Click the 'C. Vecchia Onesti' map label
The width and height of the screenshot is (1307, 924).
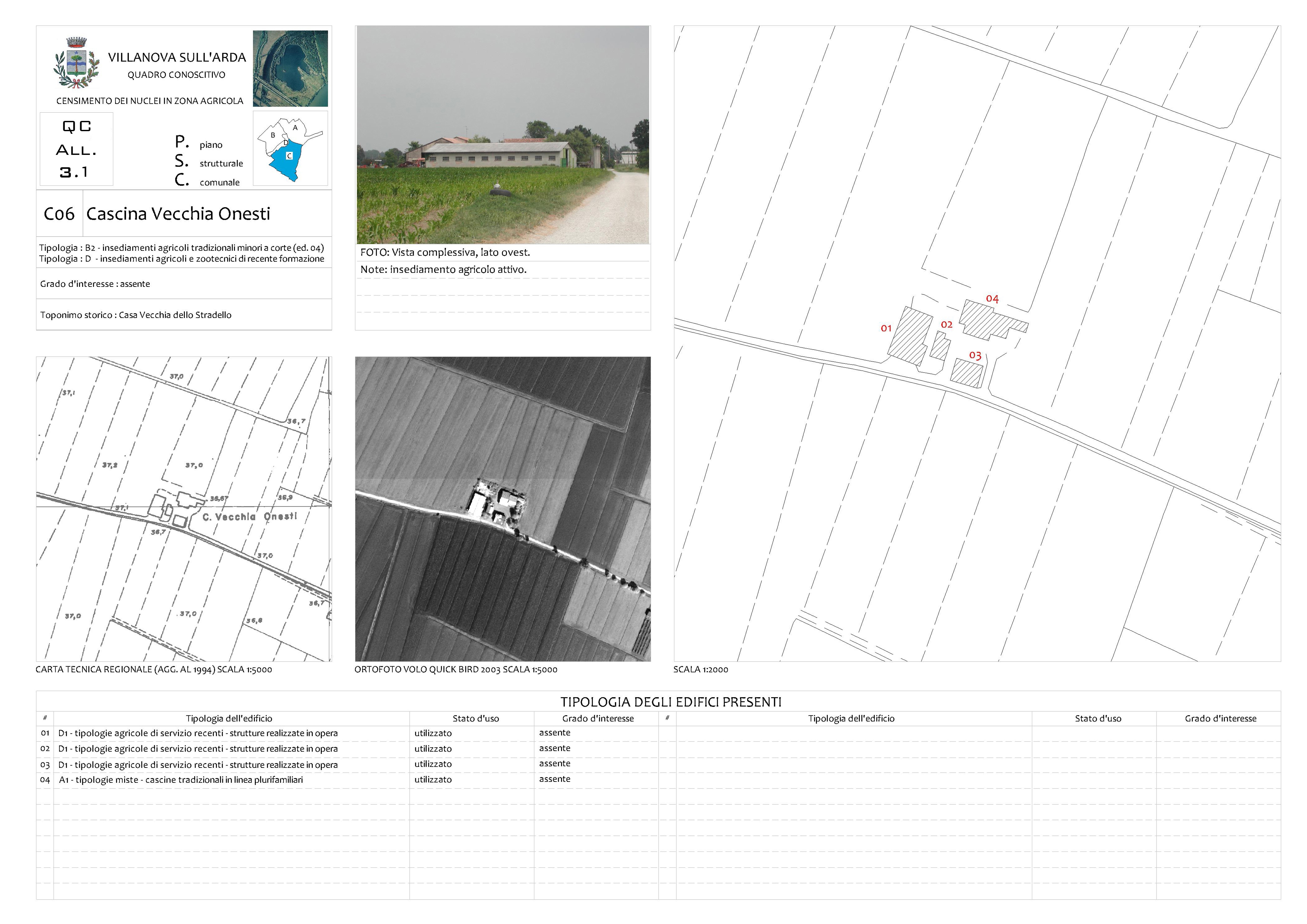tap(250, 517)
